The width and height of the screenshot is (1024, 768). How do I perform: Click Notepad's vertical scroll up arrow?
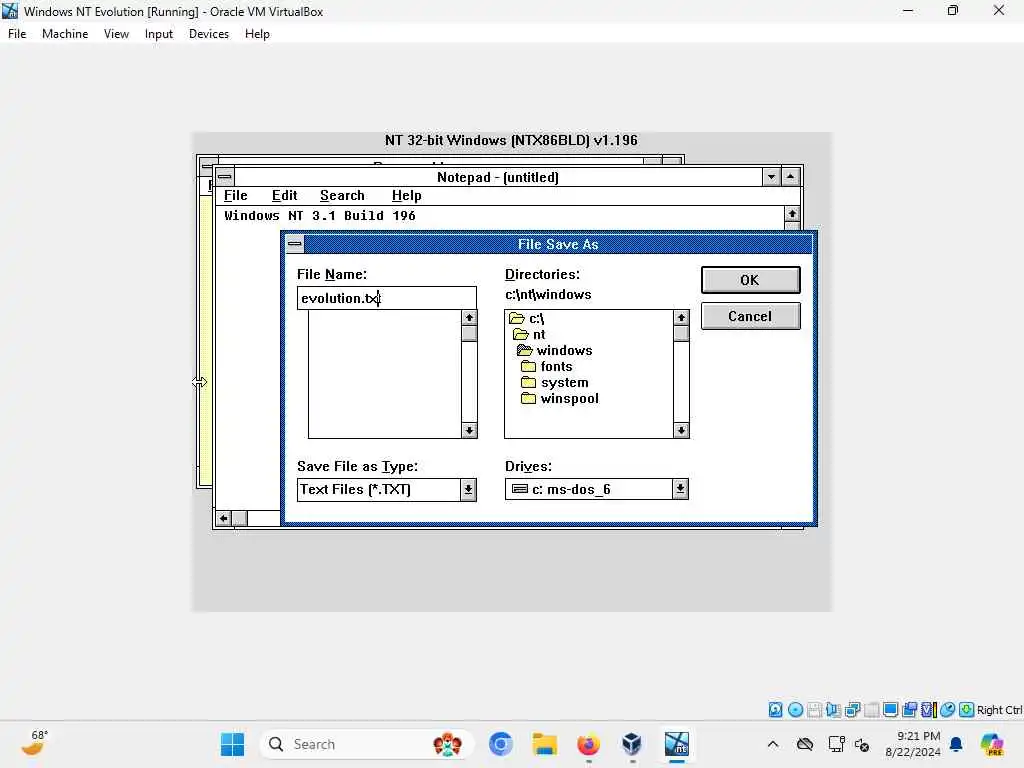click(x=792, y=214)
